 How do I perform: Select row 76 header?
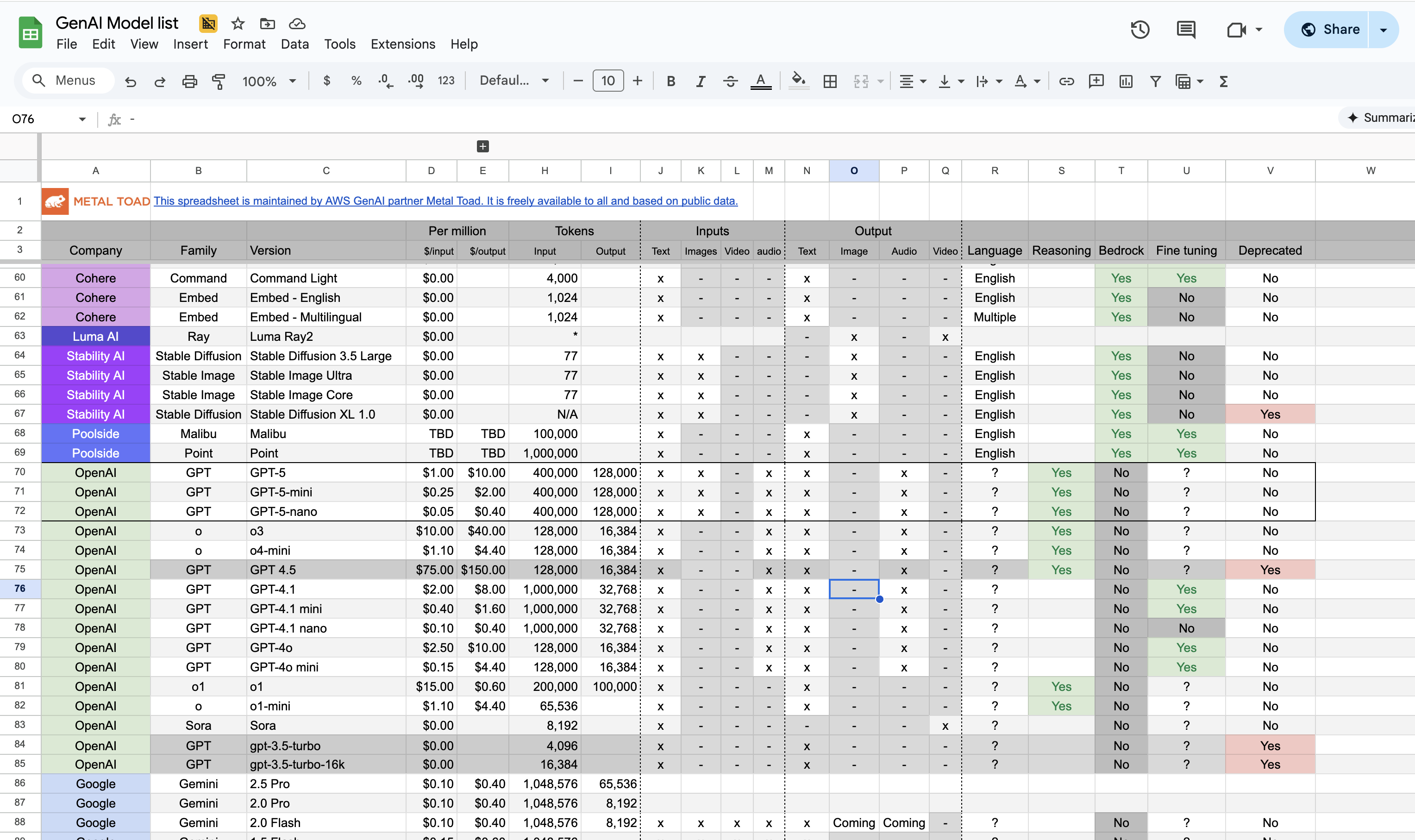tap(20, 589)
